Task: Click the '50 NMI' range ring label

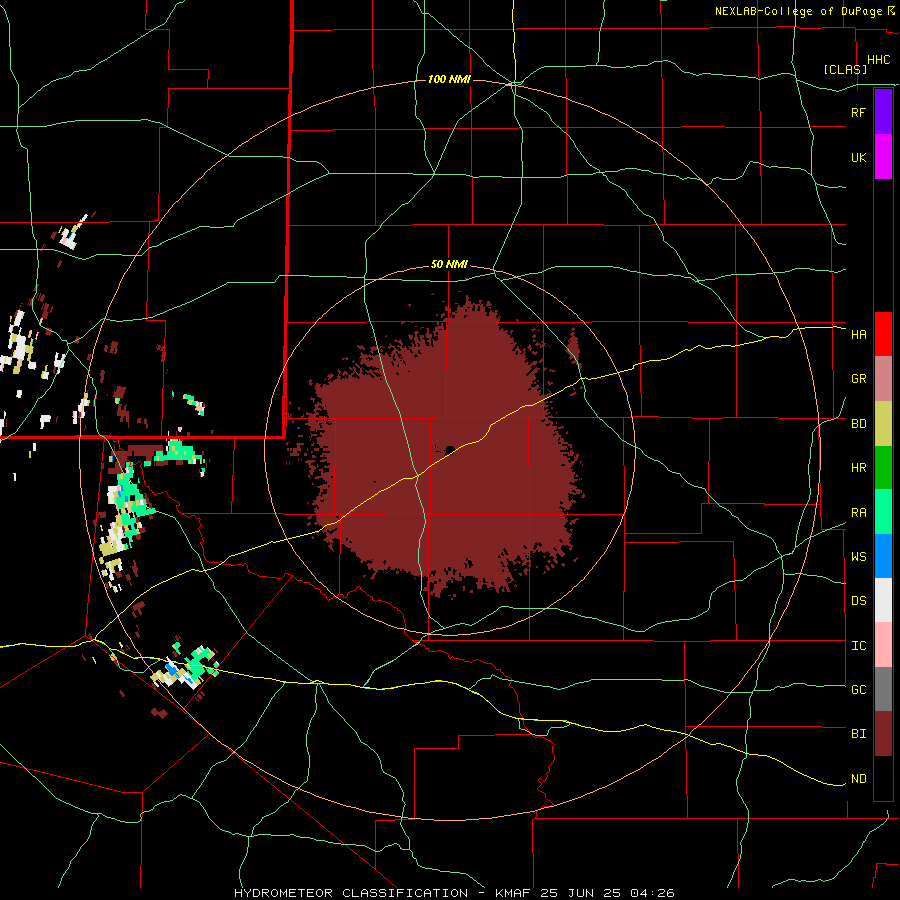Action: coord(449,265)
